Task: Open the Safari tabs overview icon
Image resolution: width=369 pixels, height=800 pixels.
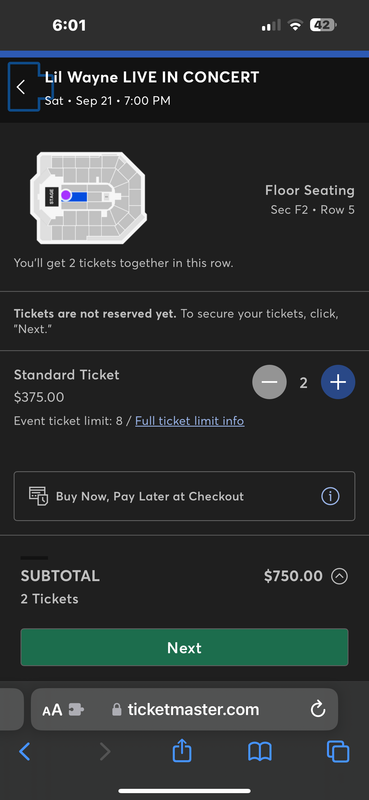Action: (x=338, y=752)
